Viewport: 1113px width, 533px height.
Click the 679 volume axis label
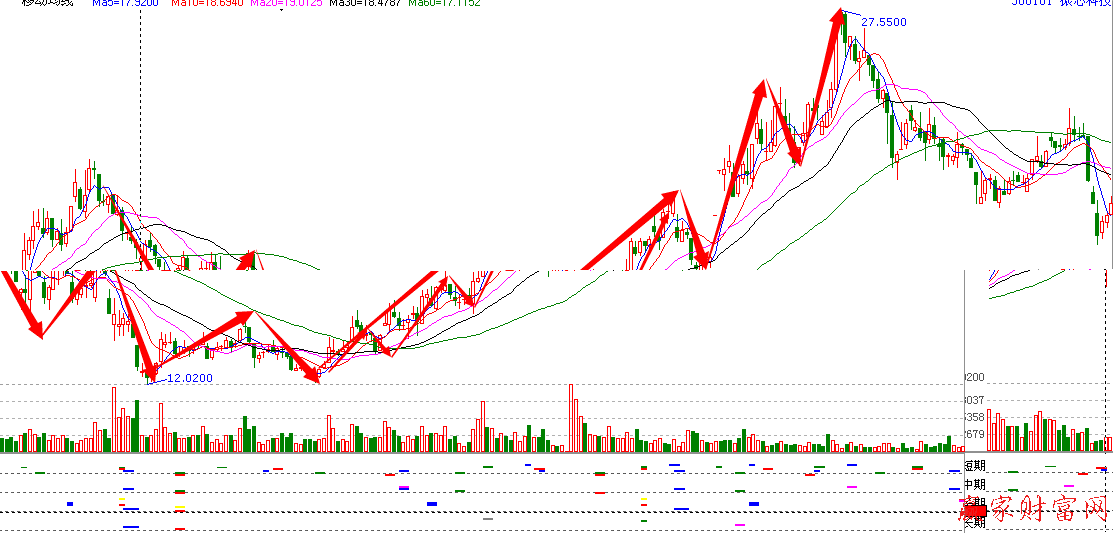tap(975, 434)
